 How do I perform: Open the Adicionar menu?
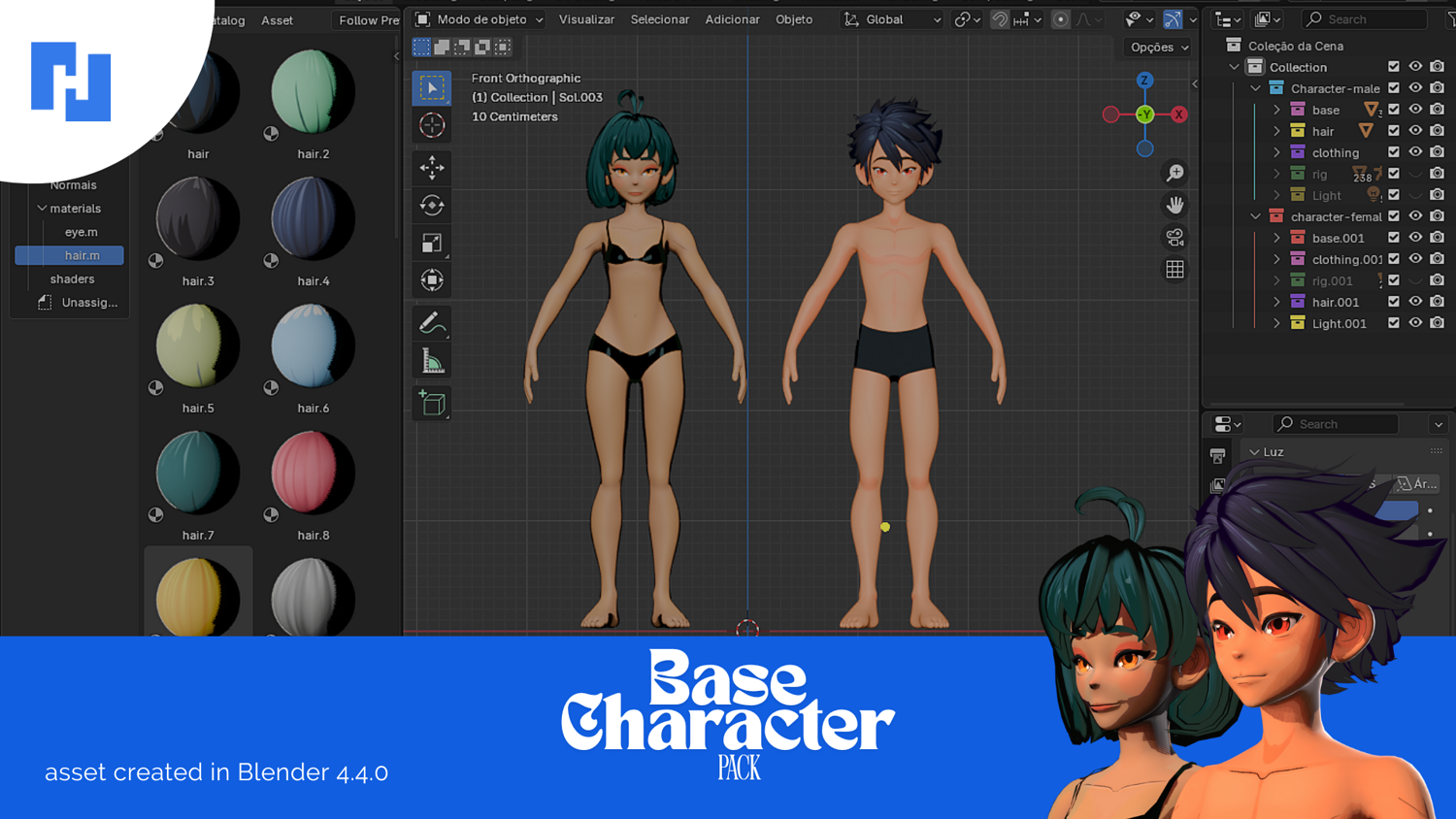pyautogui.click(x=732, y=19)
